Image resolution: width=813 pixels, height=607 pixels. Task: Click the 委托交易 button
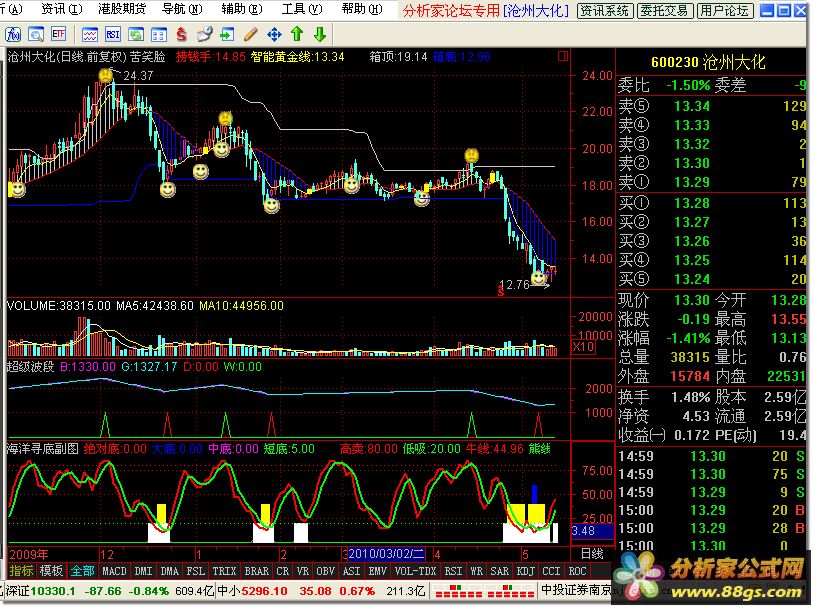point(664,10)
